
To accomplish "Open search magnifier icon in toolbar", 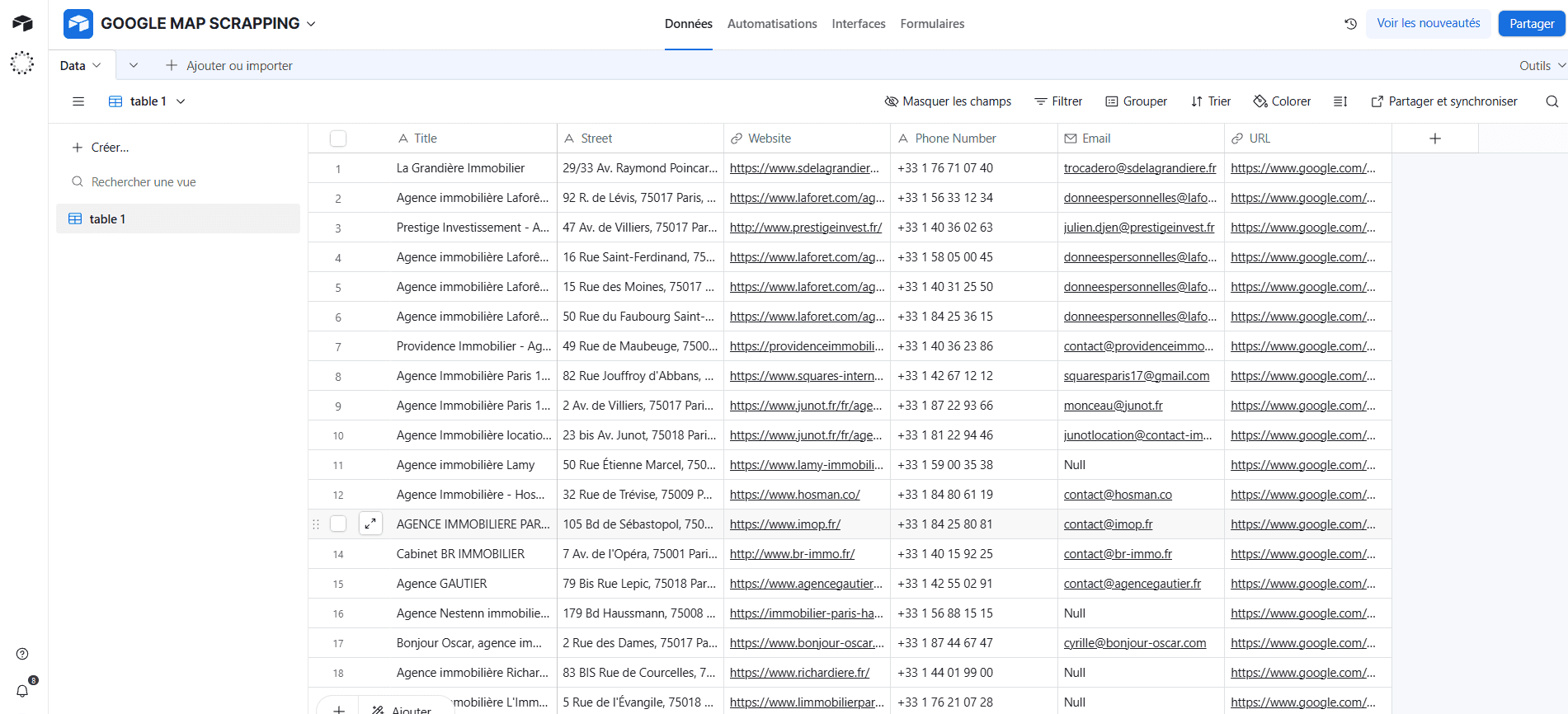I will click(x=1552, y=101).
